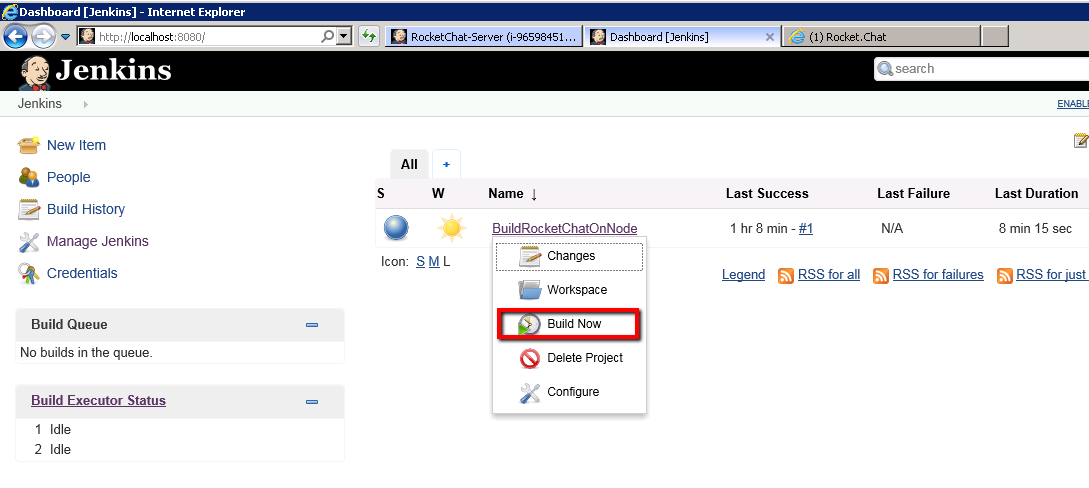The height and width of the screenshot is (488, 1089).
Task: Click the RSS for just latest feed icon
Action: click(x=1004, y=276)
